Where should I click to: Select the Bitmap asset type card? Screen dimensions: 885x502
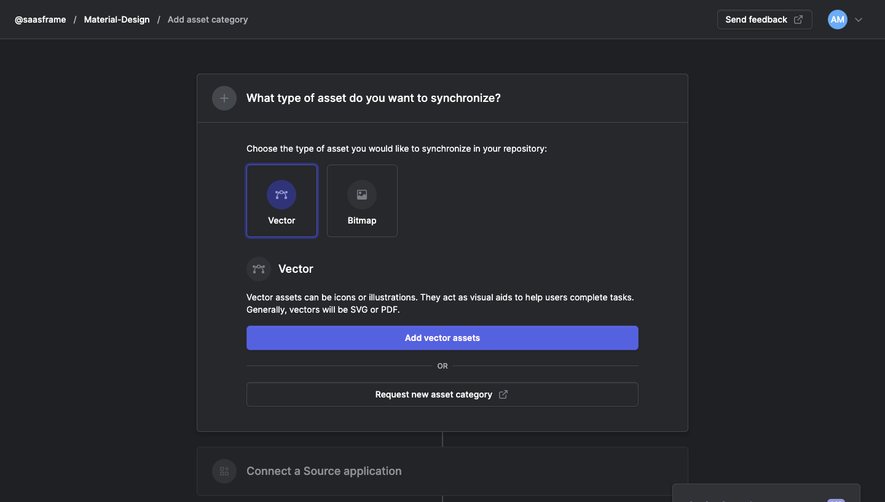tap(362, 201)
